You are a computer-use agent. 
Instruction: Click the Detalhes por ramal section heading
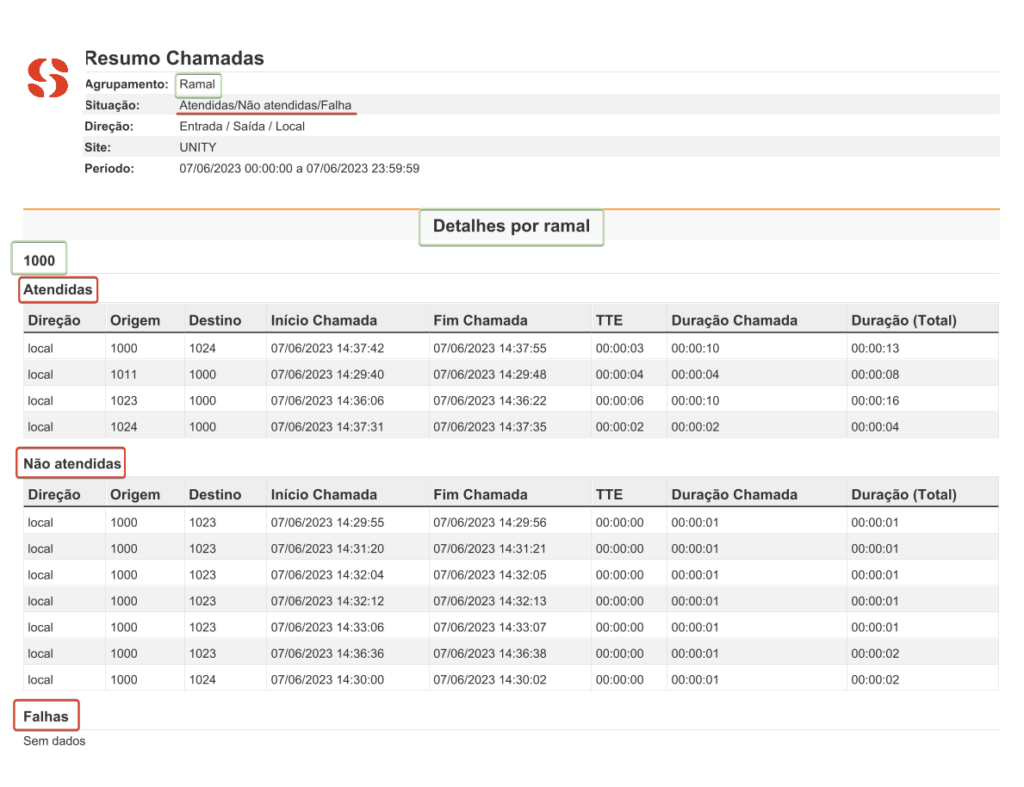(511, 226)
